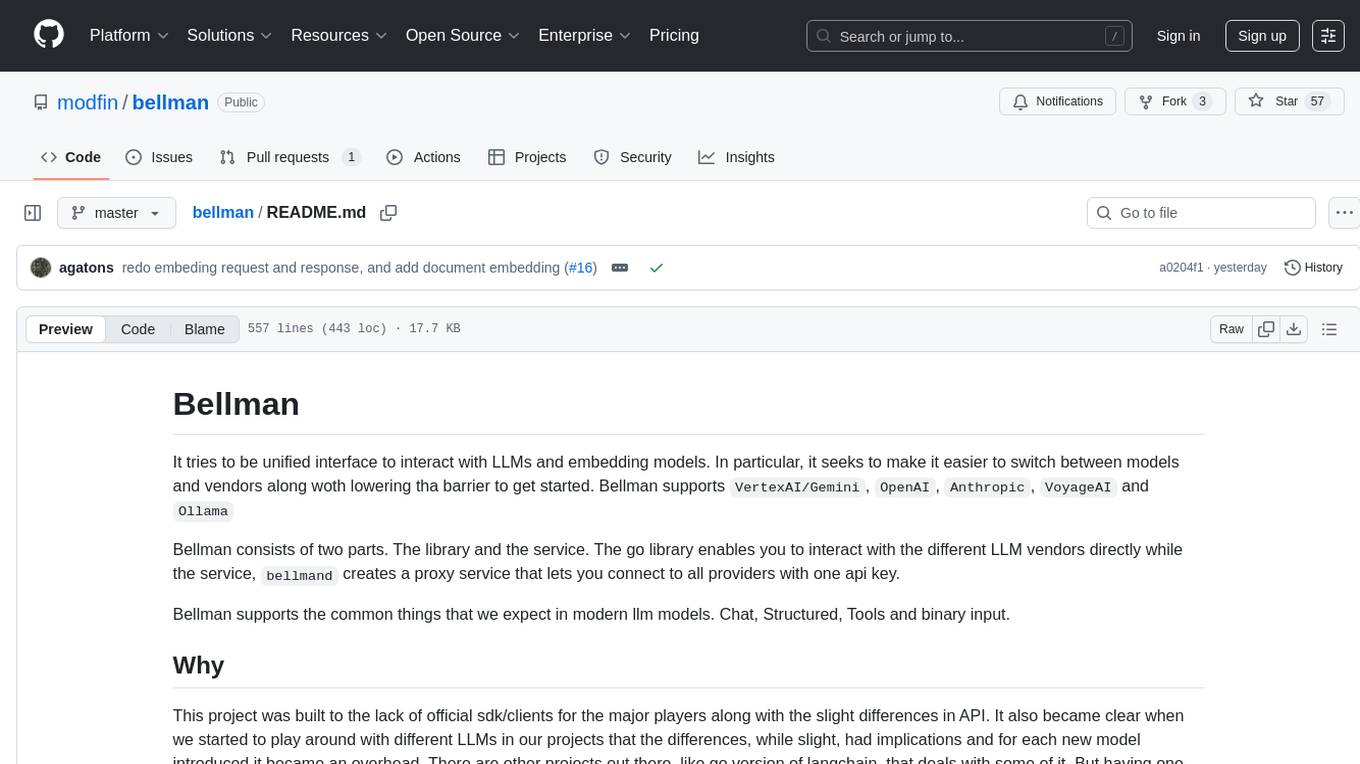This screenshot has height=764, width=1360.
Task: Switch to the Projects tab
Action: 527,157
